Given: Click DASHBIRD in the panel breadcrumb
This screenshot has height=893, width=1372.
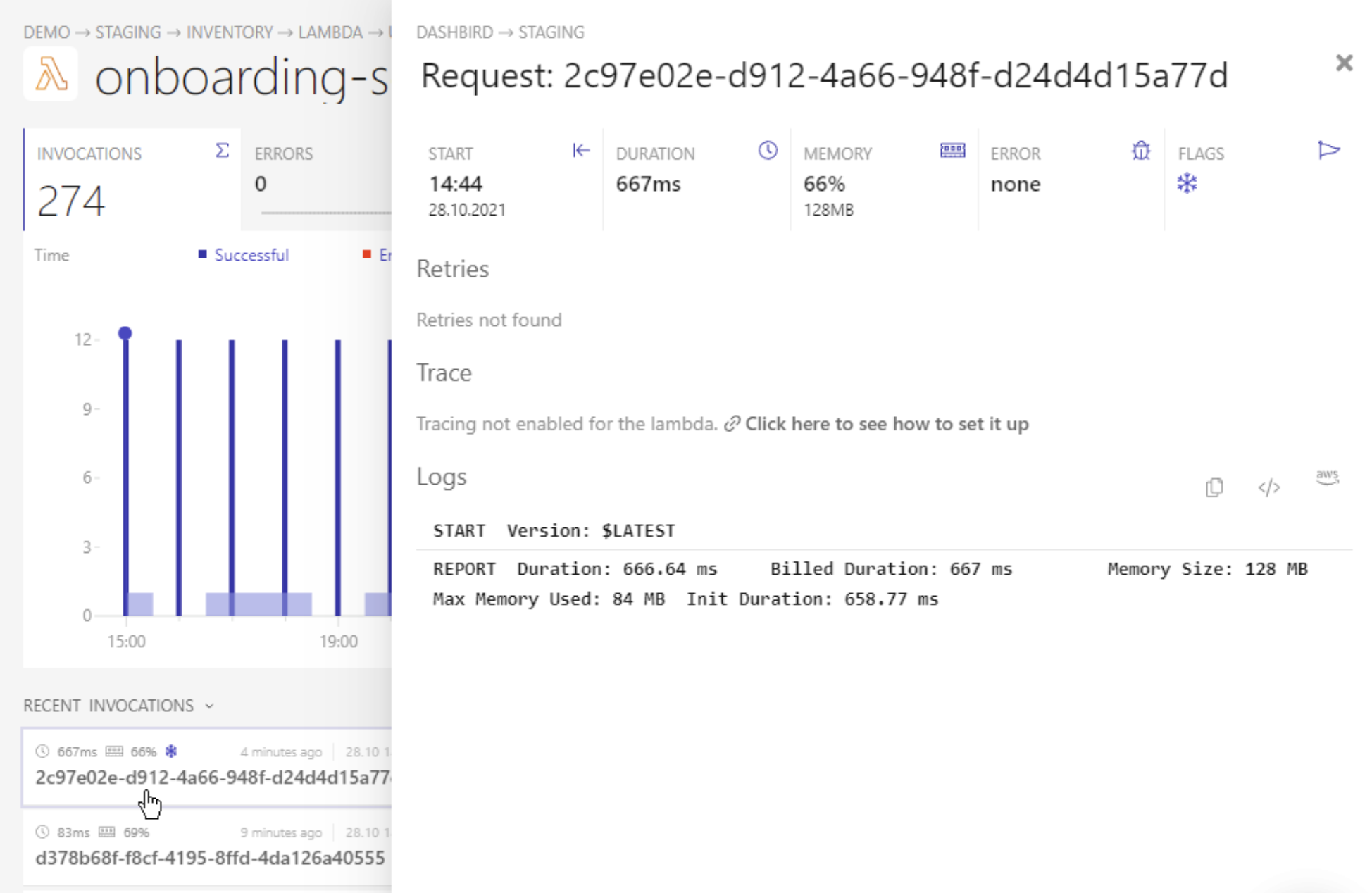Looking at the screenshot, I should (x=454, y=32).
